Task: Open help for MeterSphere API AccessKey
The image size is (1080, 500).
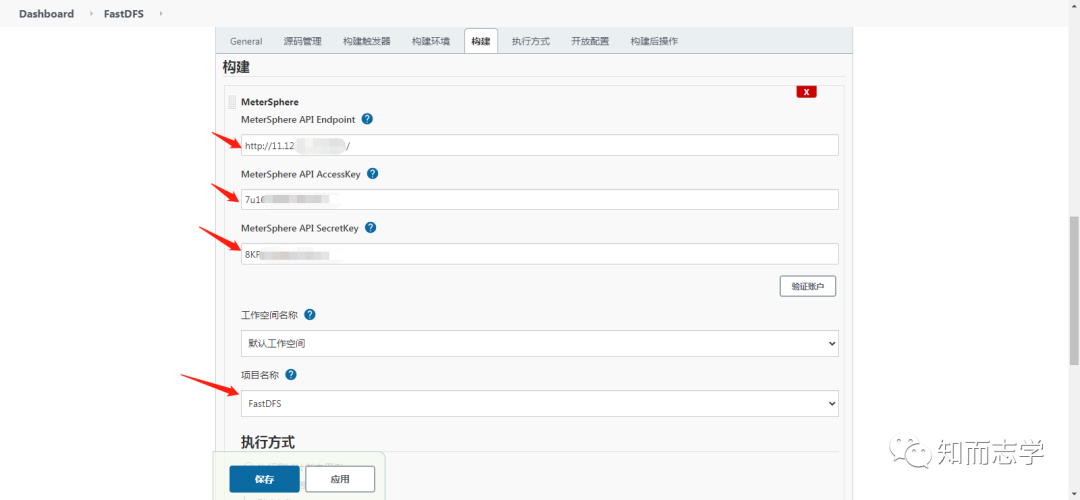Action: coord(373,174)
